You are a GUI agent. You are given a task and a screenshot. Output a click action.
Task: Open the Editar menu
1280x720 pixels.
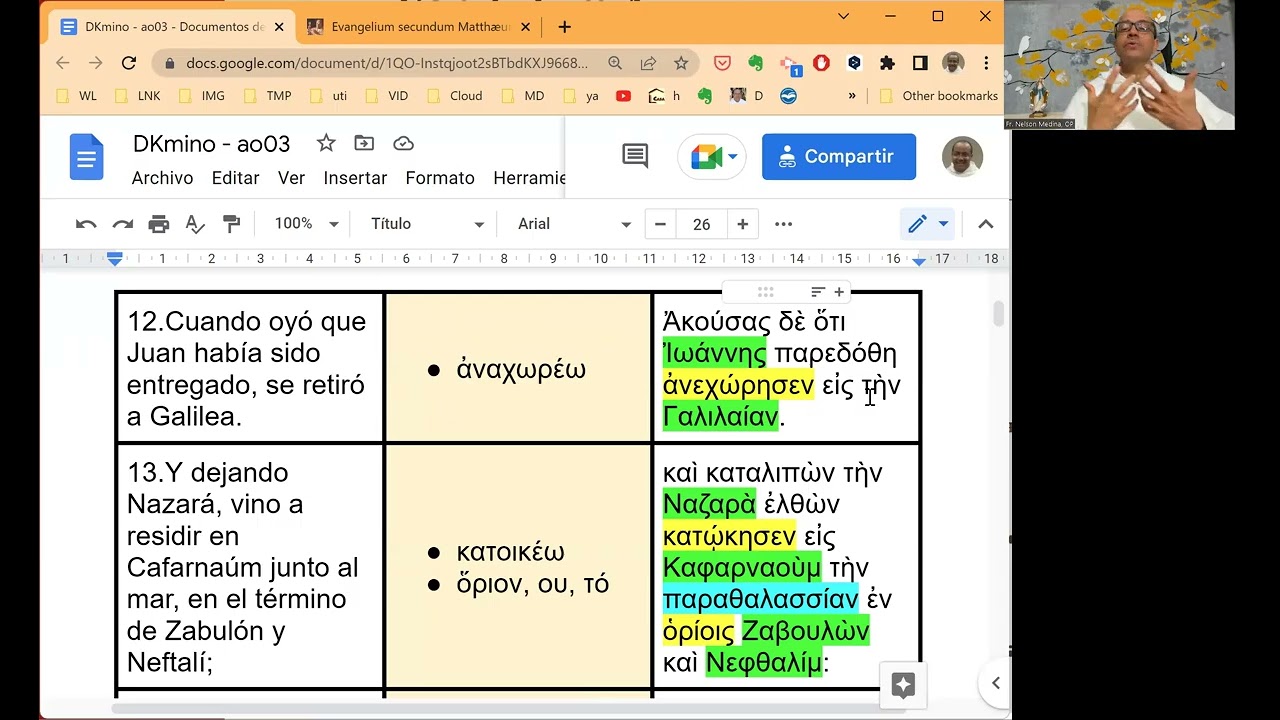click(235, 178)
